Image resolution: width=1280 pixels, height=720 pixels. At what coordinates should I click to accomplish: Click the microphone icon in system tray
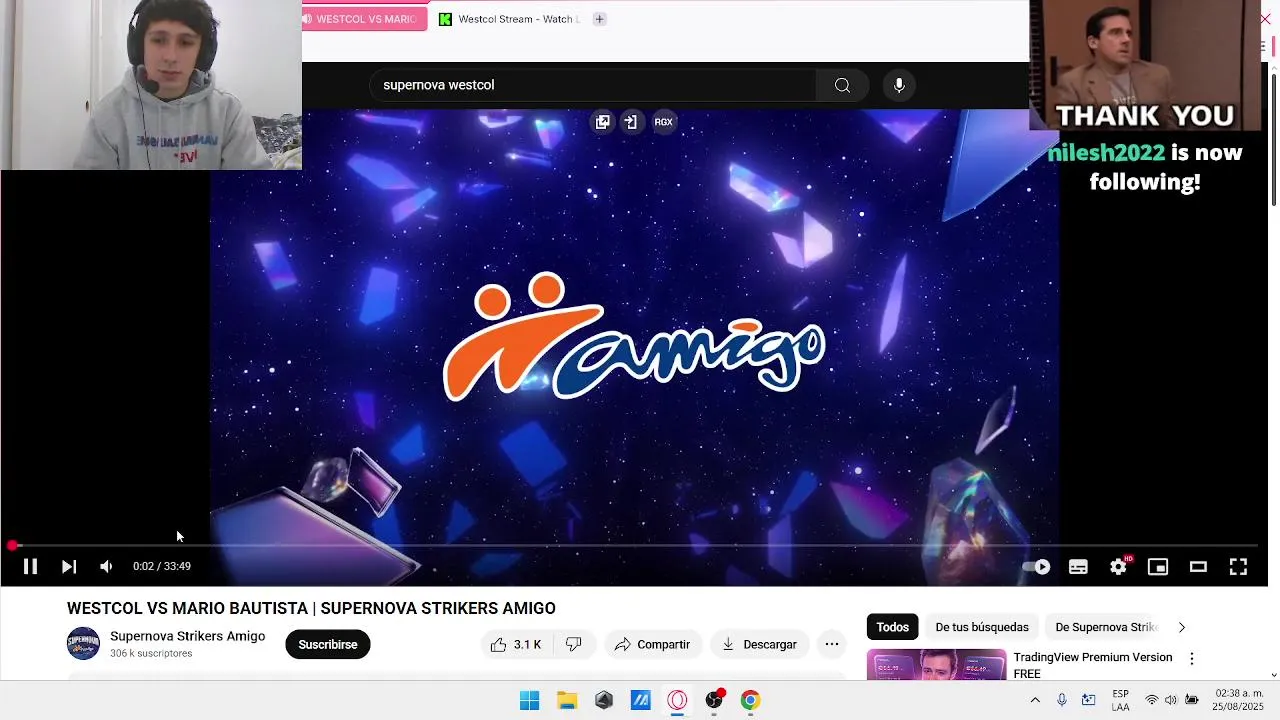click(1062, 700)
